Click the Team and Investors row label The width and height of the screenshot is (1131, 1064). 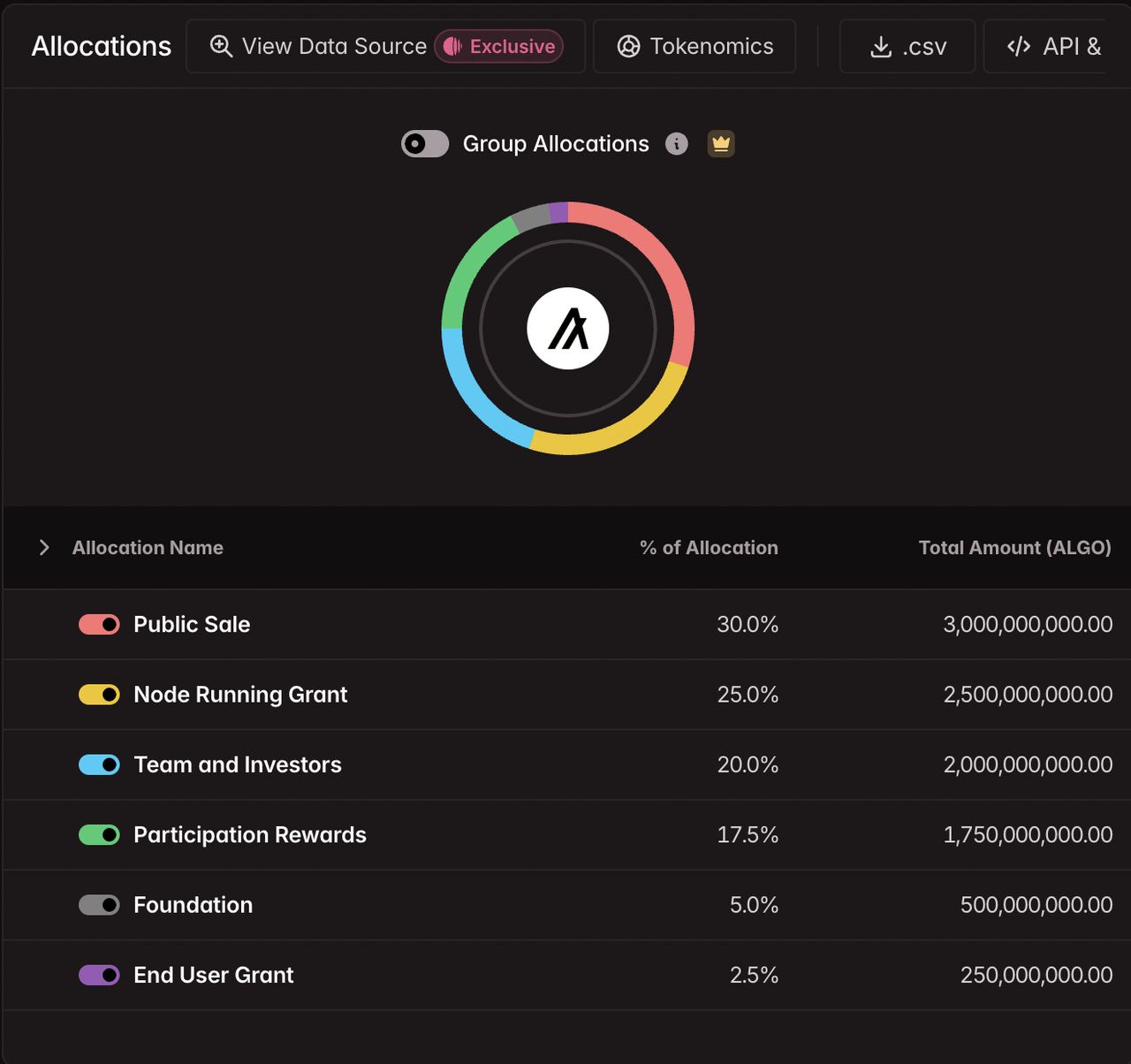coord(238,764)
